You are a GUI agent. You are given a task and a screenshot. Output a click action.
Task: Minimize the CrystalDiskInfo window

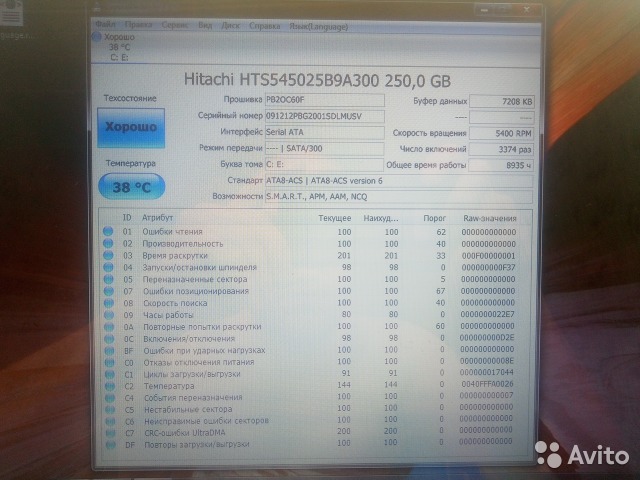click(x=484, y=9)
